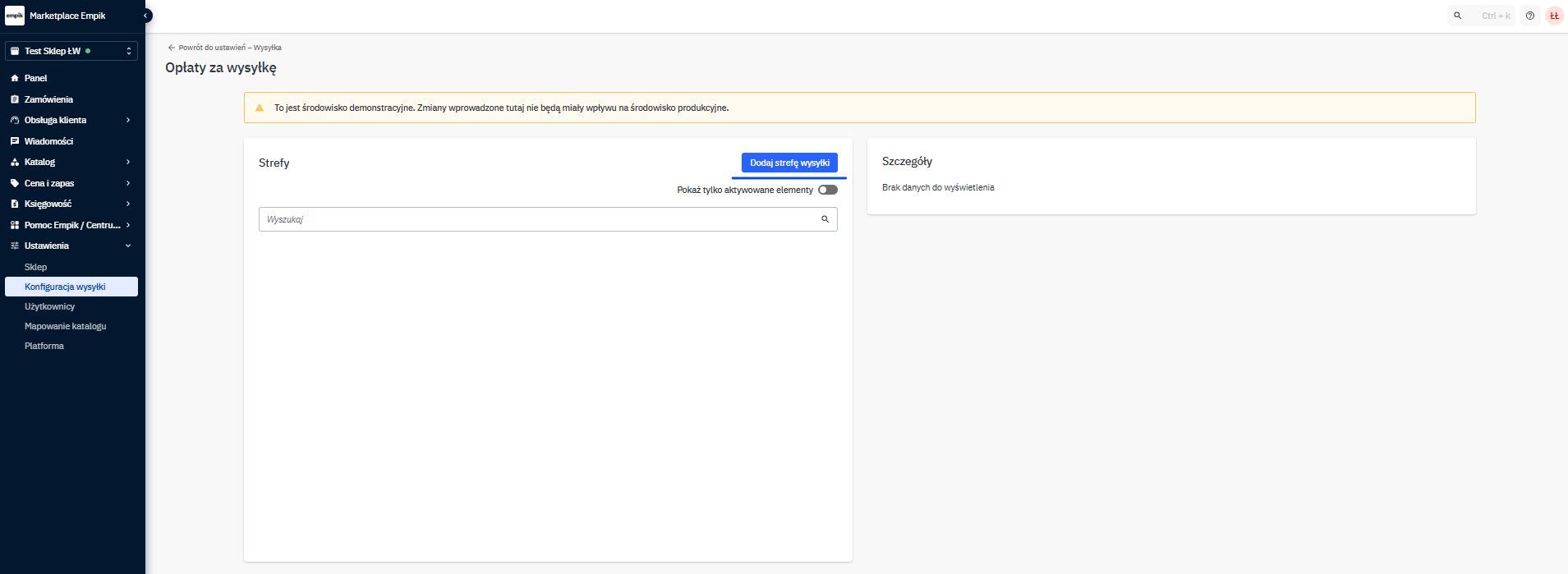Viewport: 1568px width, 574px height.
Task: Go back via Powrót do ustawień link
Action: click(x=225, y=48)
